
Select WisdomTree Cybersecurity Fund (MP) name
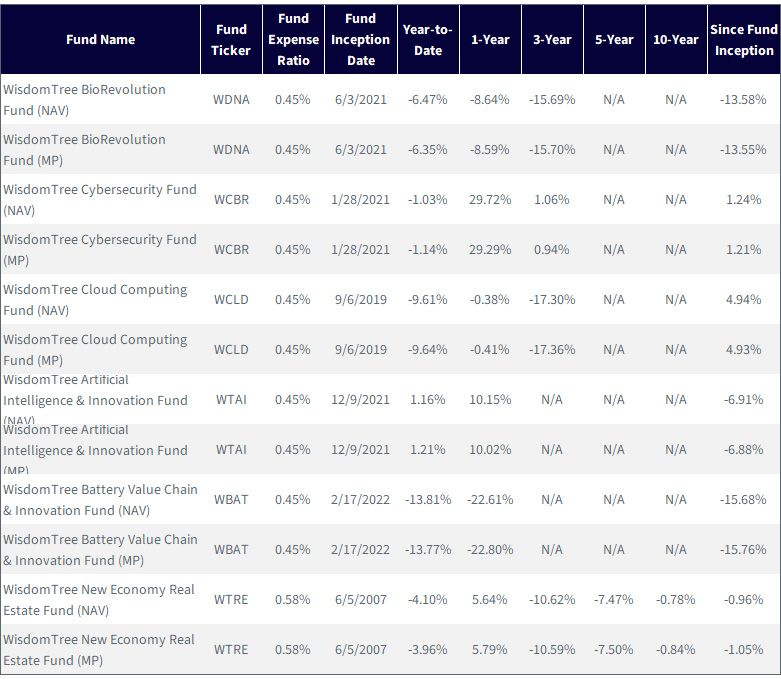pos(100,250)
